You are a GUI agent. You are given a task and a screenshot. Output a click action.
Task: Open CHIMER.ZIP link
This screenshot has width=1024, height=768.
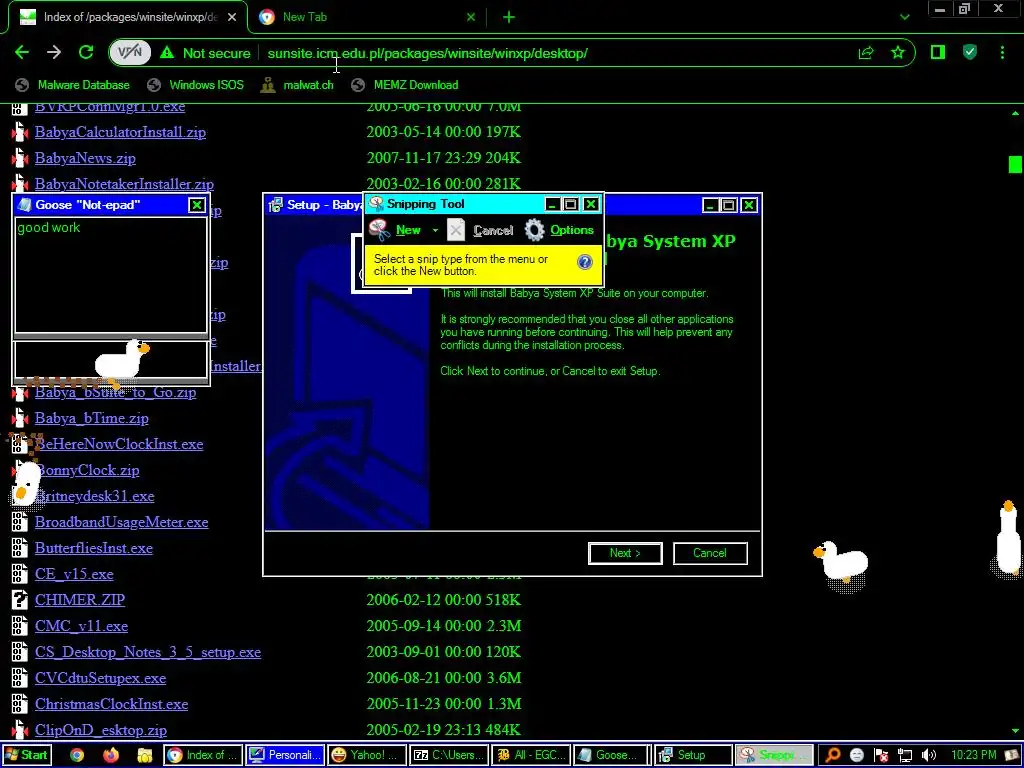(x=80, y=600)
